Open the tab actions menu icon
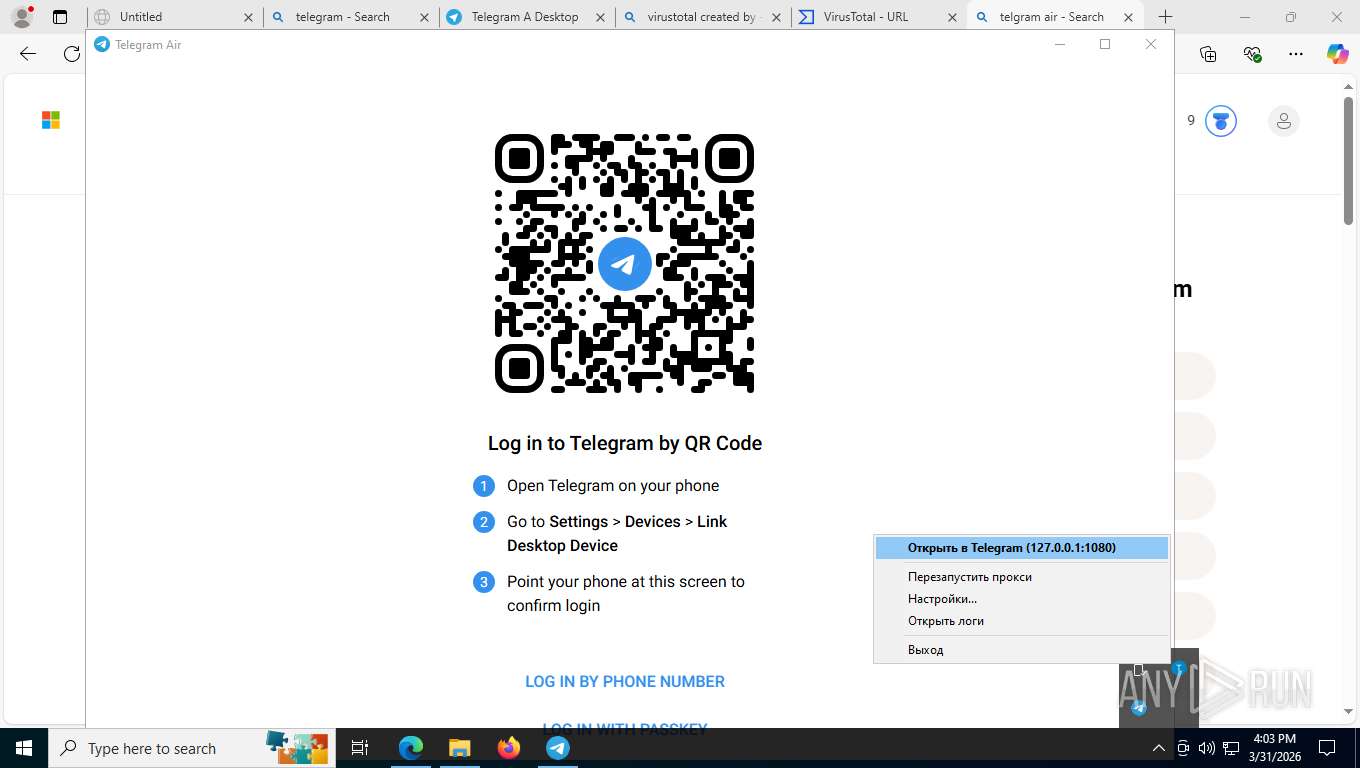The image size is (1360, 768). tap(60, 17)
